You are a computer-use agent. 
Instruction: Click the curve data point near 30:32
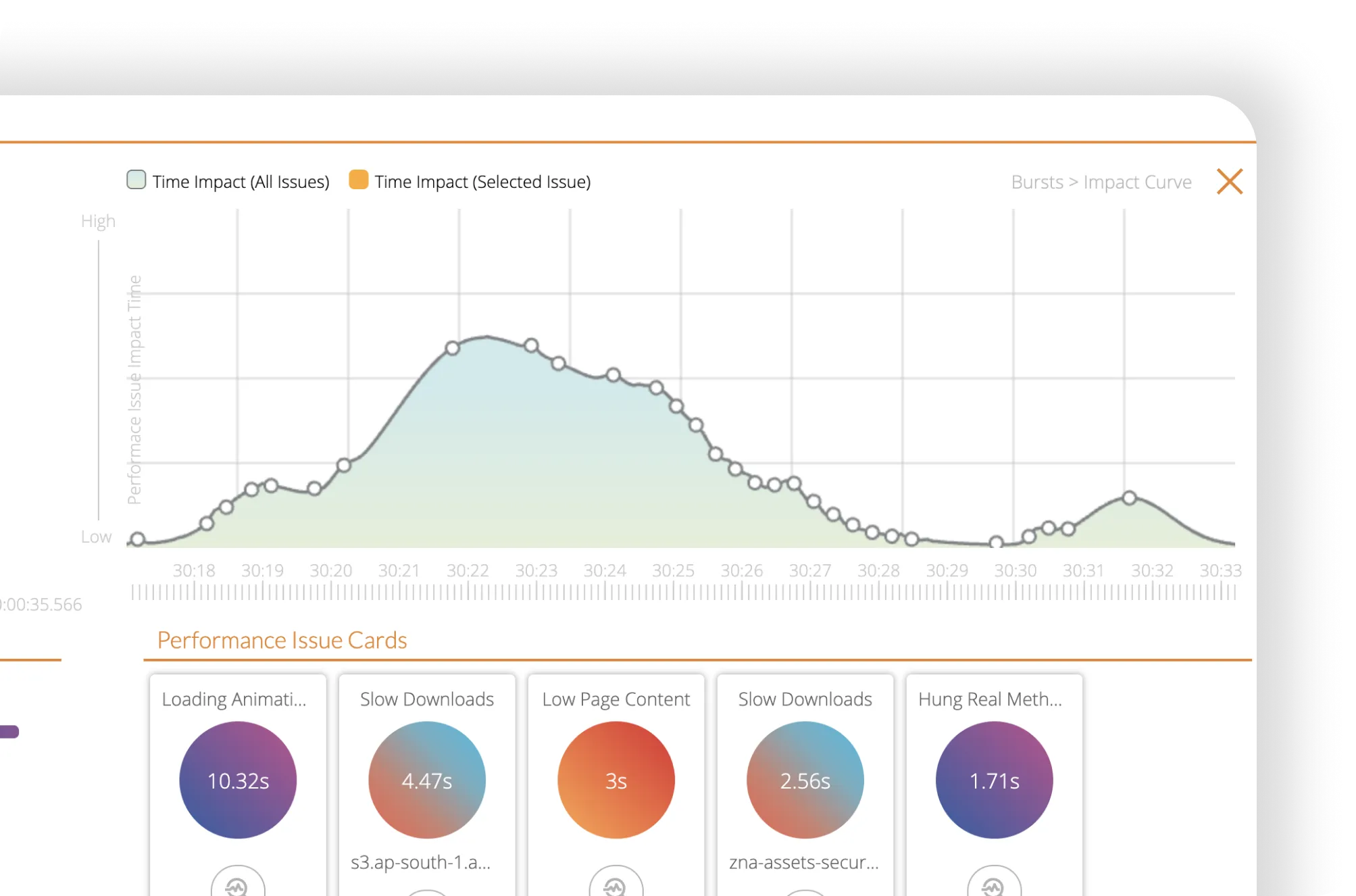(x=1129, y=498)
